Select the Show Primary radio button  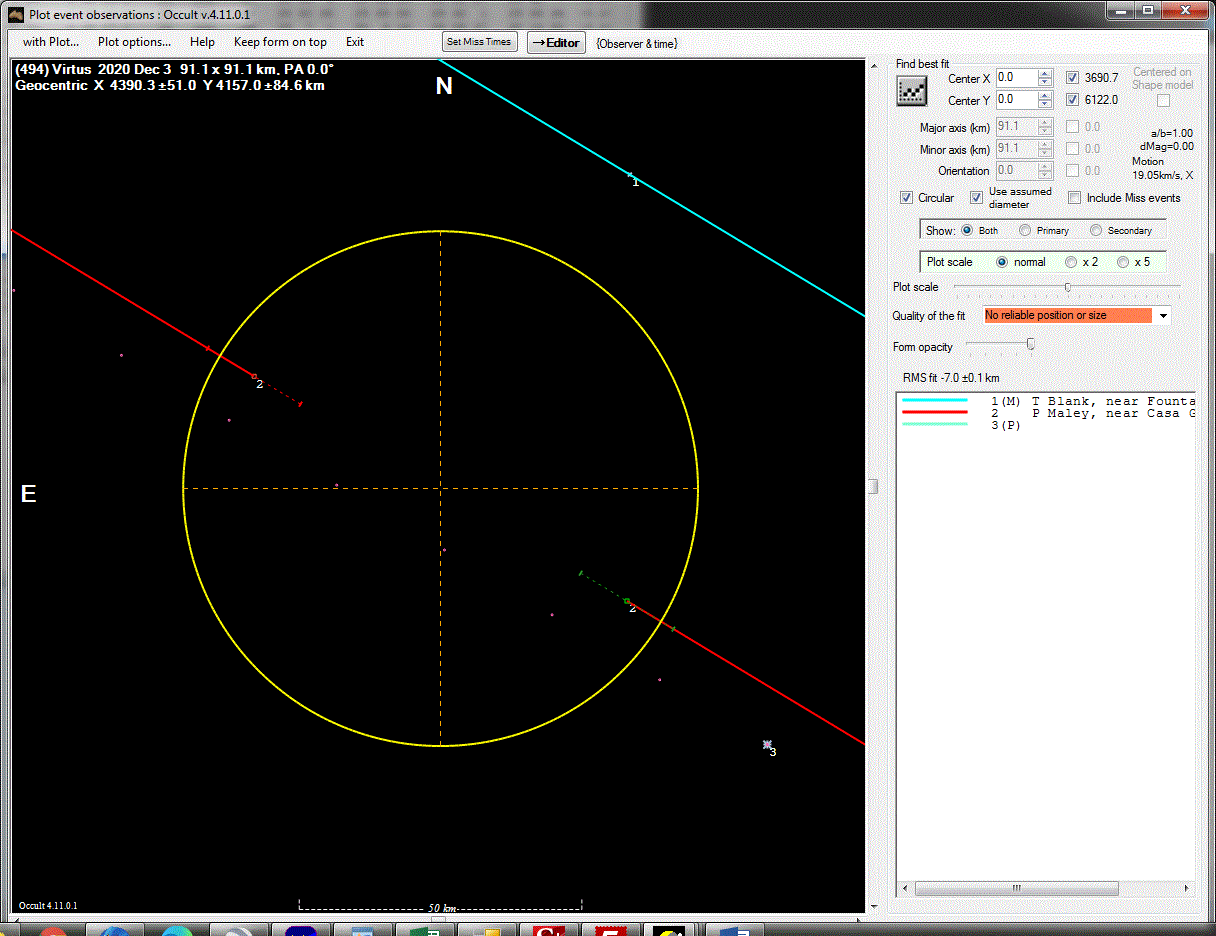(1025, 230)
